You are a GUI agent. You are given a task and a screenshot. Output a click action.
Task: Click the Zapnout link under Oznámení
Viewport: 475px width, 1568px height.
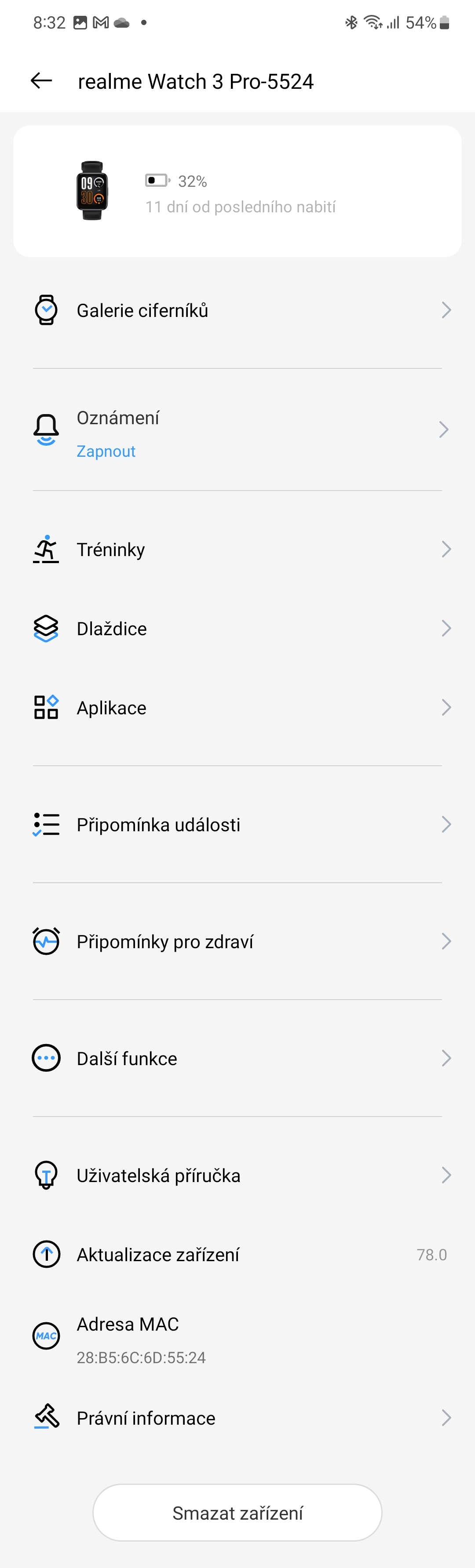pos(106,451)
